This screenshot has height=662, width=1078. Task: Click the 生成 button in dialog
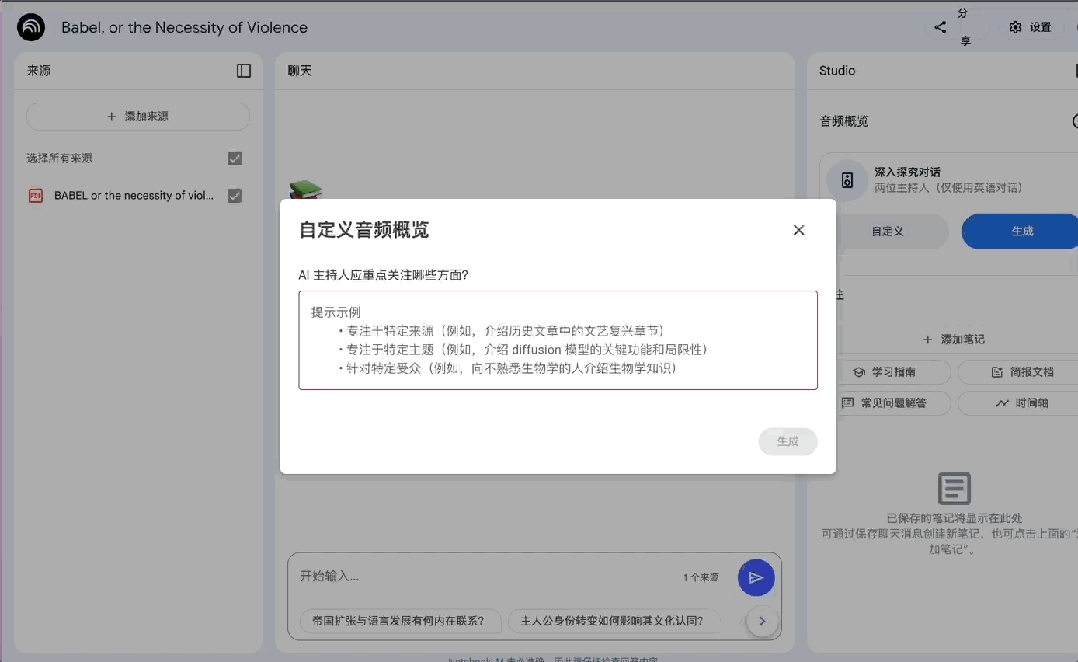pos(788,441)
